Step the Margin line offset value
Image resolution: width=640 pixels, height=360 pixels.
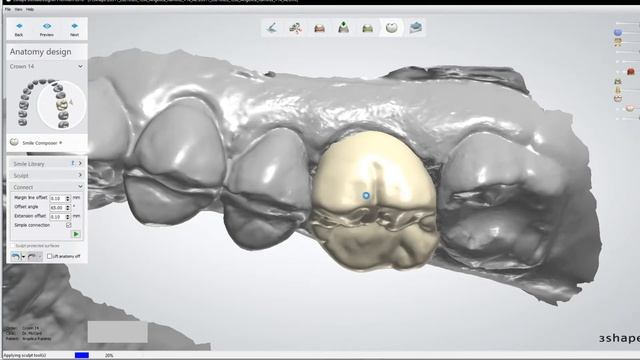[68, 198]
